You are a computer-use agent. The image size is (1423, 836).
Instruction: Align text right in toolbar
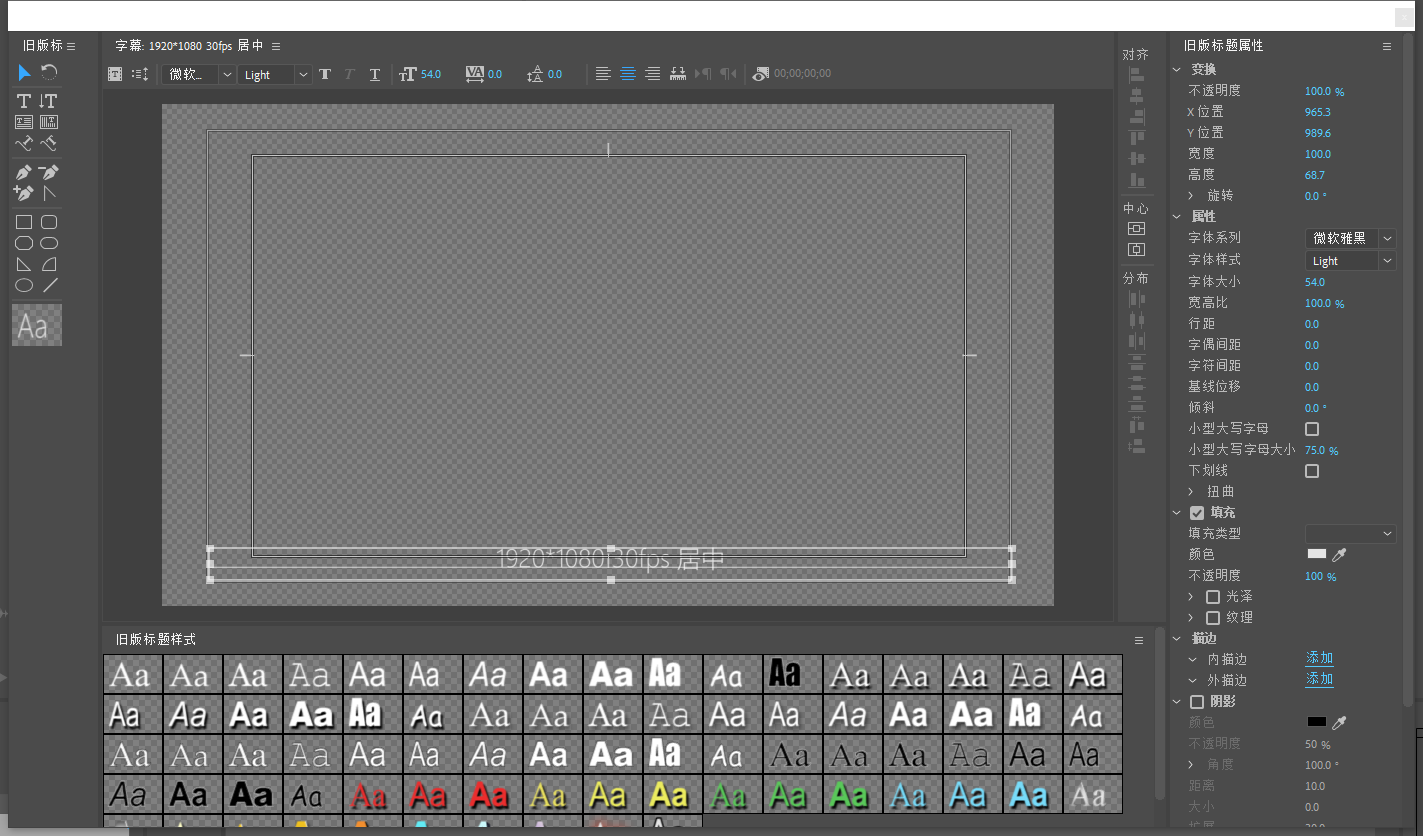(x=653, y=74)
